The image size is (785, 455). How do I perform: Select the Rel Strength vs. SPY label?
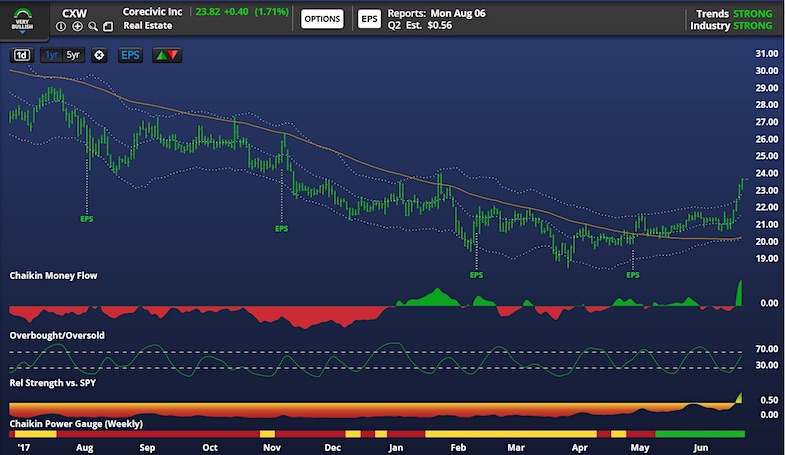click(x=53, y=383)
